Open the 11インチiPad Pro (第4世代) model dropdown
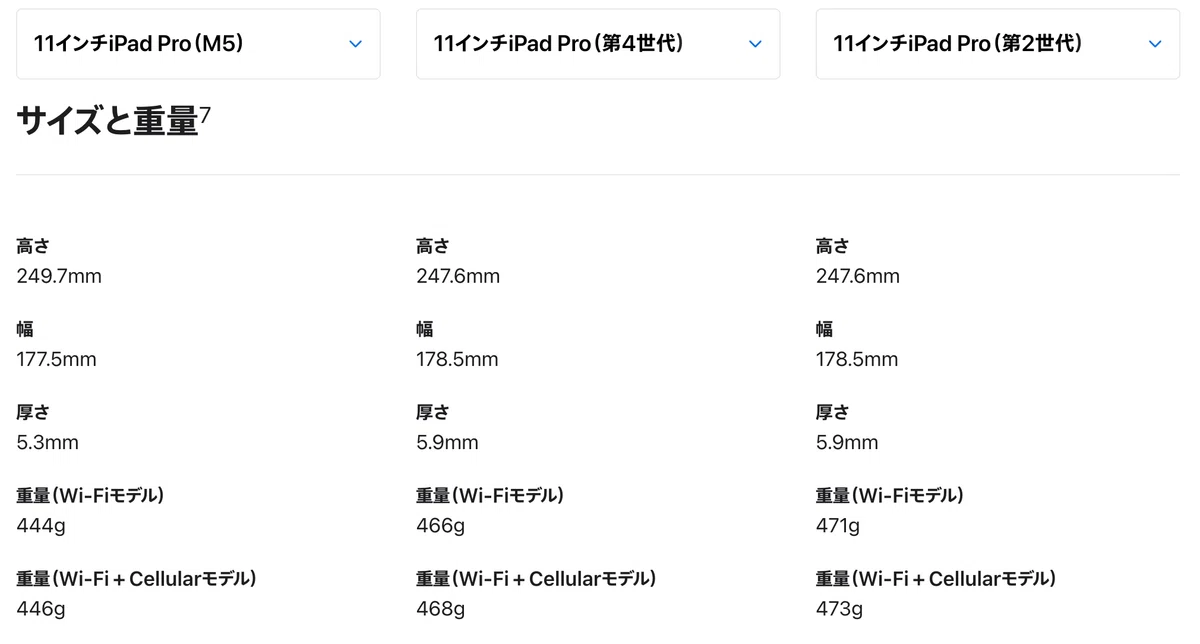This screenshot has width=1200, height=644. 598,43
